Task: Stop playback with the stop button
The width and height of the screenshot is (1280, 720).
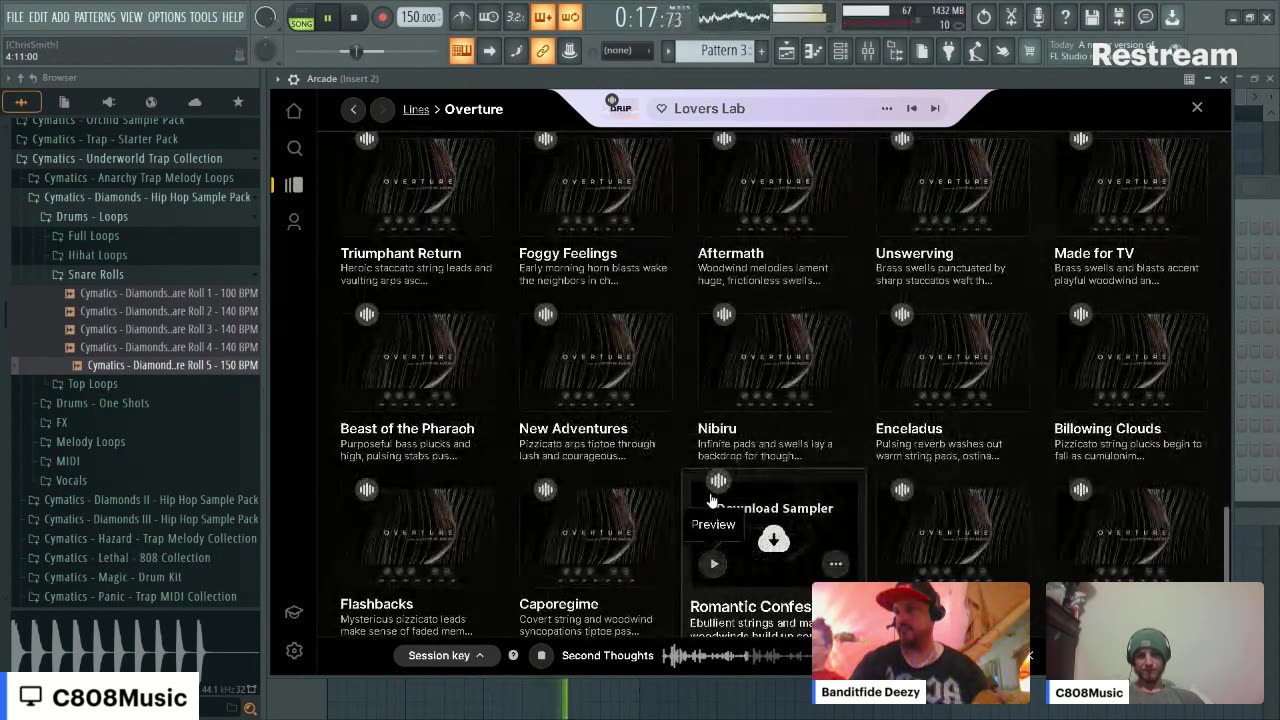Action: [354, 17]
